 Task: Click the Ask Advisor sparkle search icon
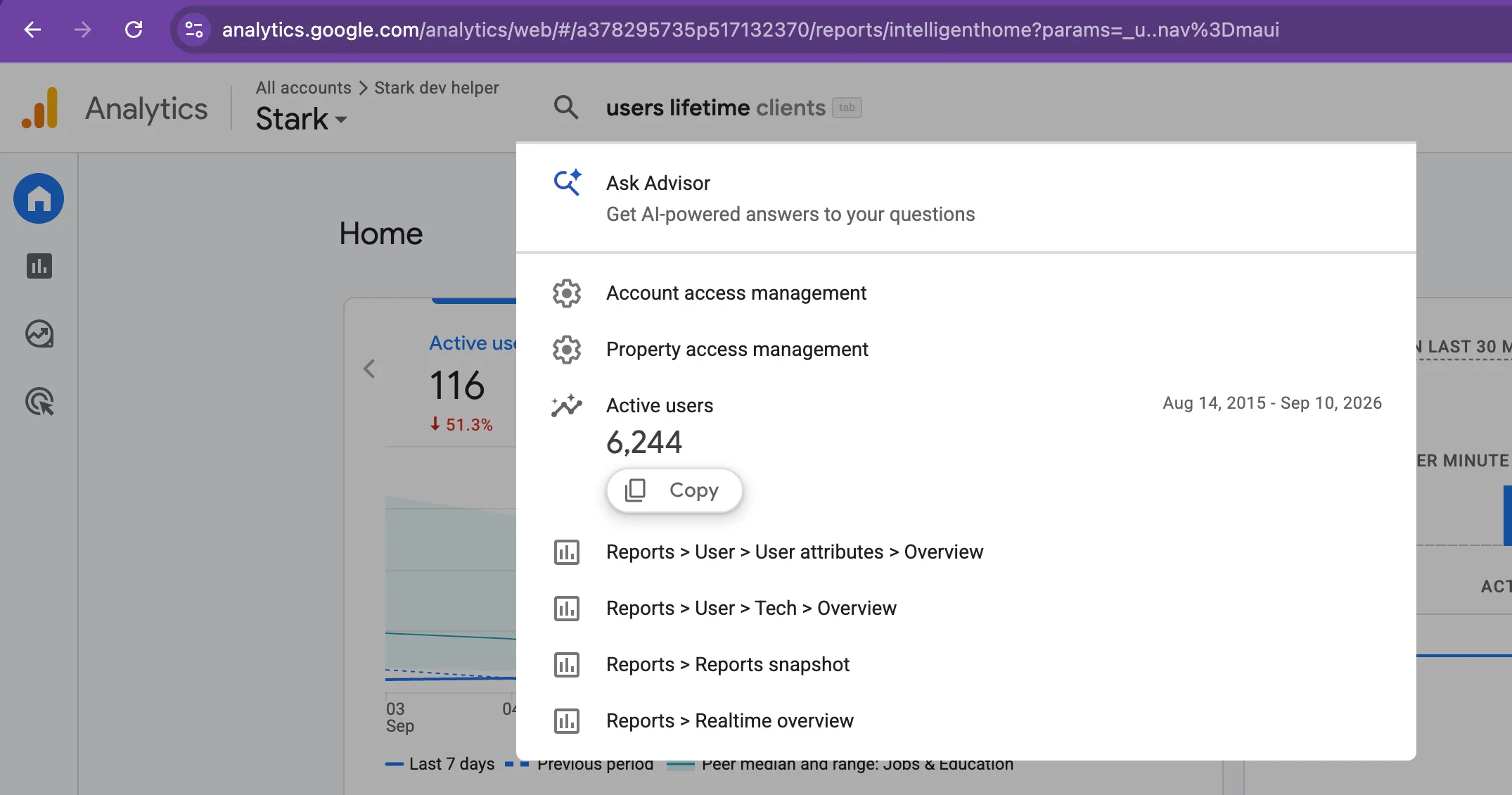(567, 182)
